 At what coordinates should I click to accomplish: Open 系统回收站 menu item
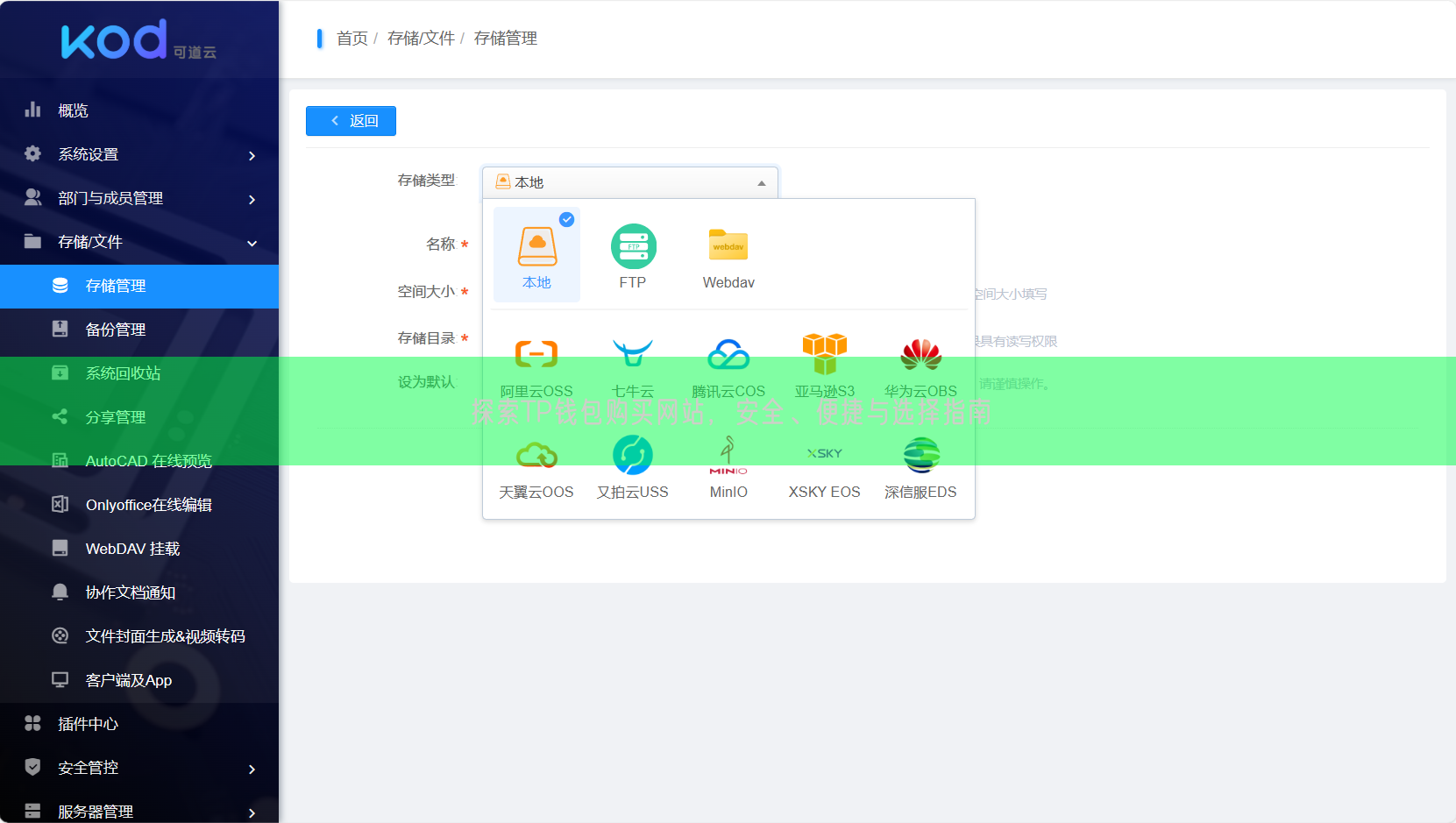coord(139,373)
